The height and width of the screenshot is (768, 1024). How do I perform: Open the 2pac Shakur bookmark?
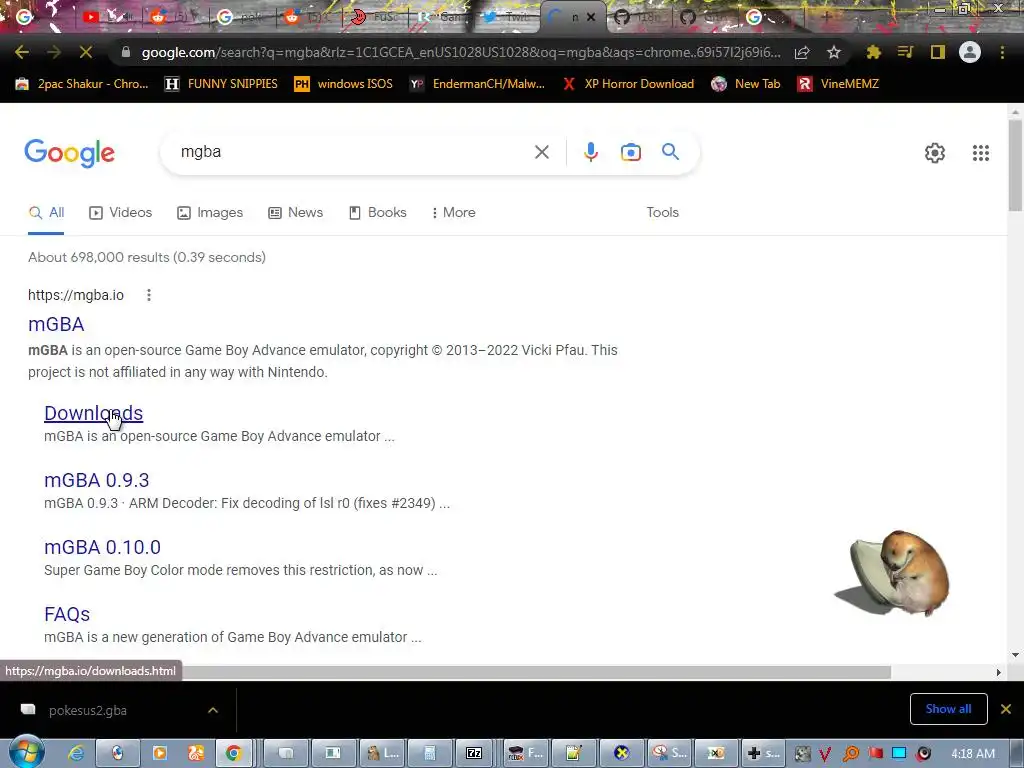82,84
